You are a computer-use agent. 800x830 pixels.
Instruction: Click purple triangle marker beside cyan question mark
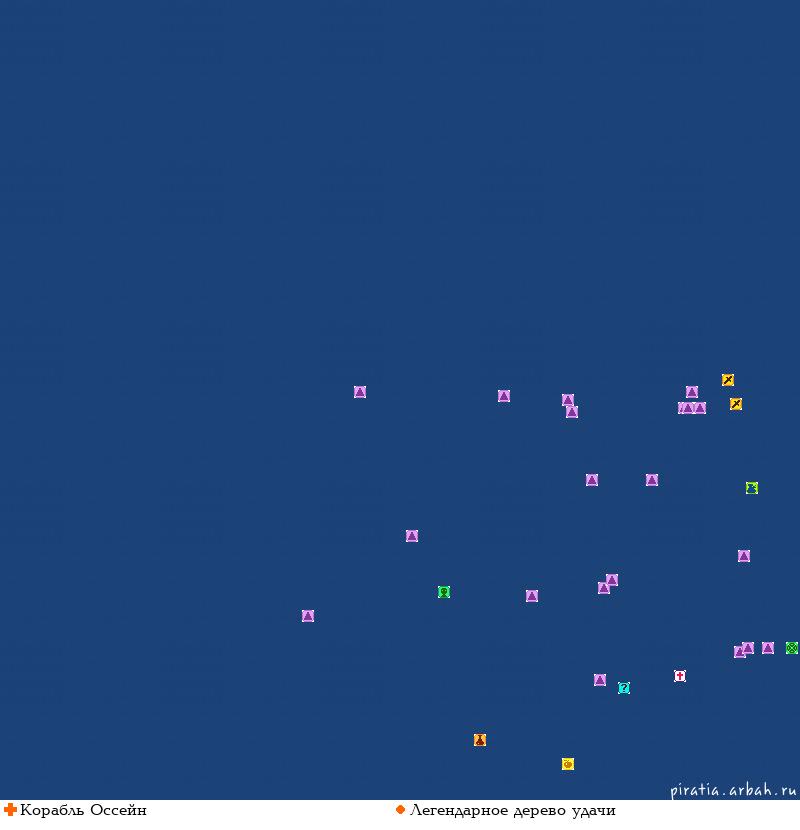pos(600,680)
